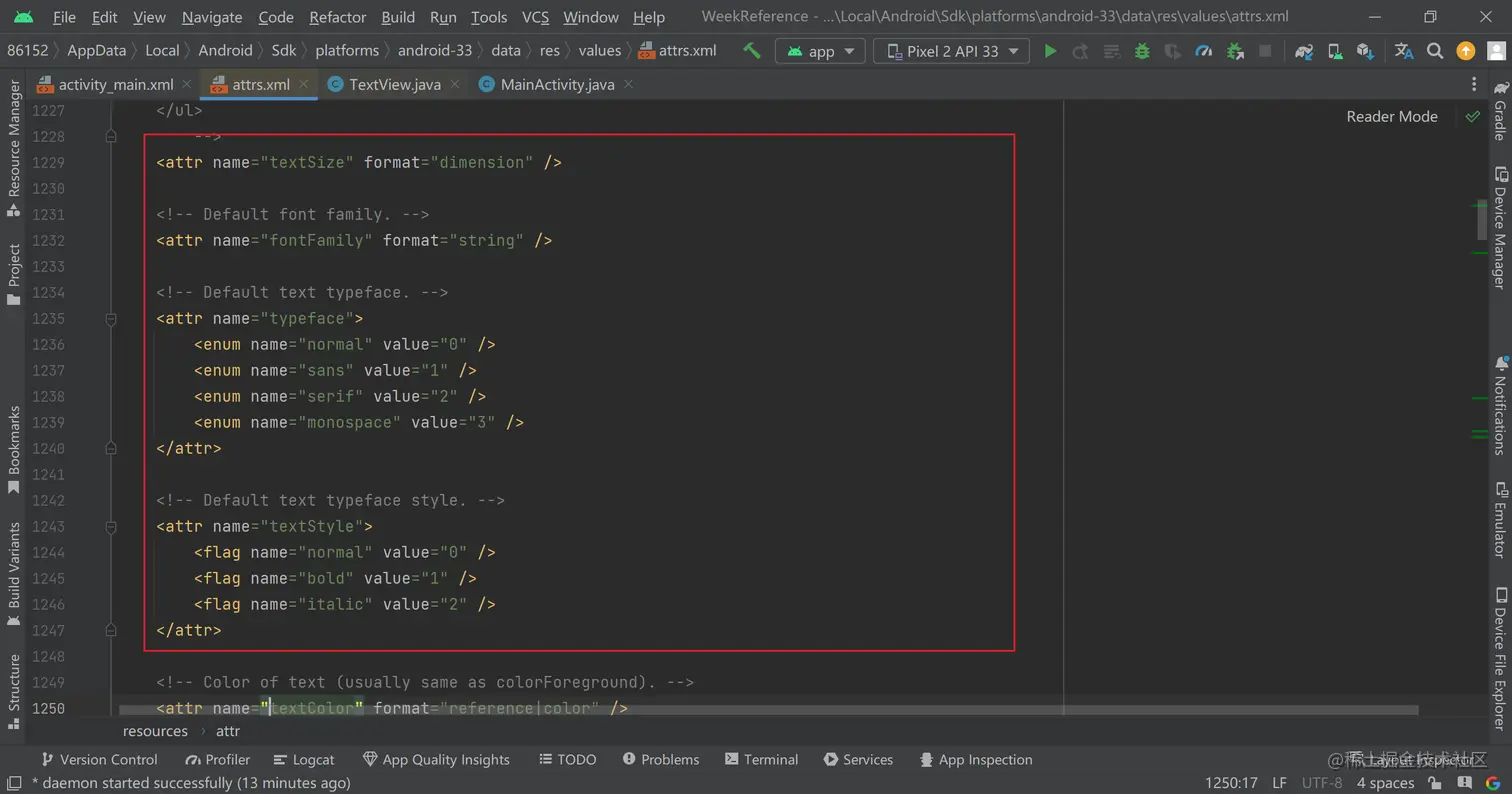The height and width of the screenshot is (794, 1512).
Task: Collapse the typeface attr block at line 1235
Action: (111, 318)
